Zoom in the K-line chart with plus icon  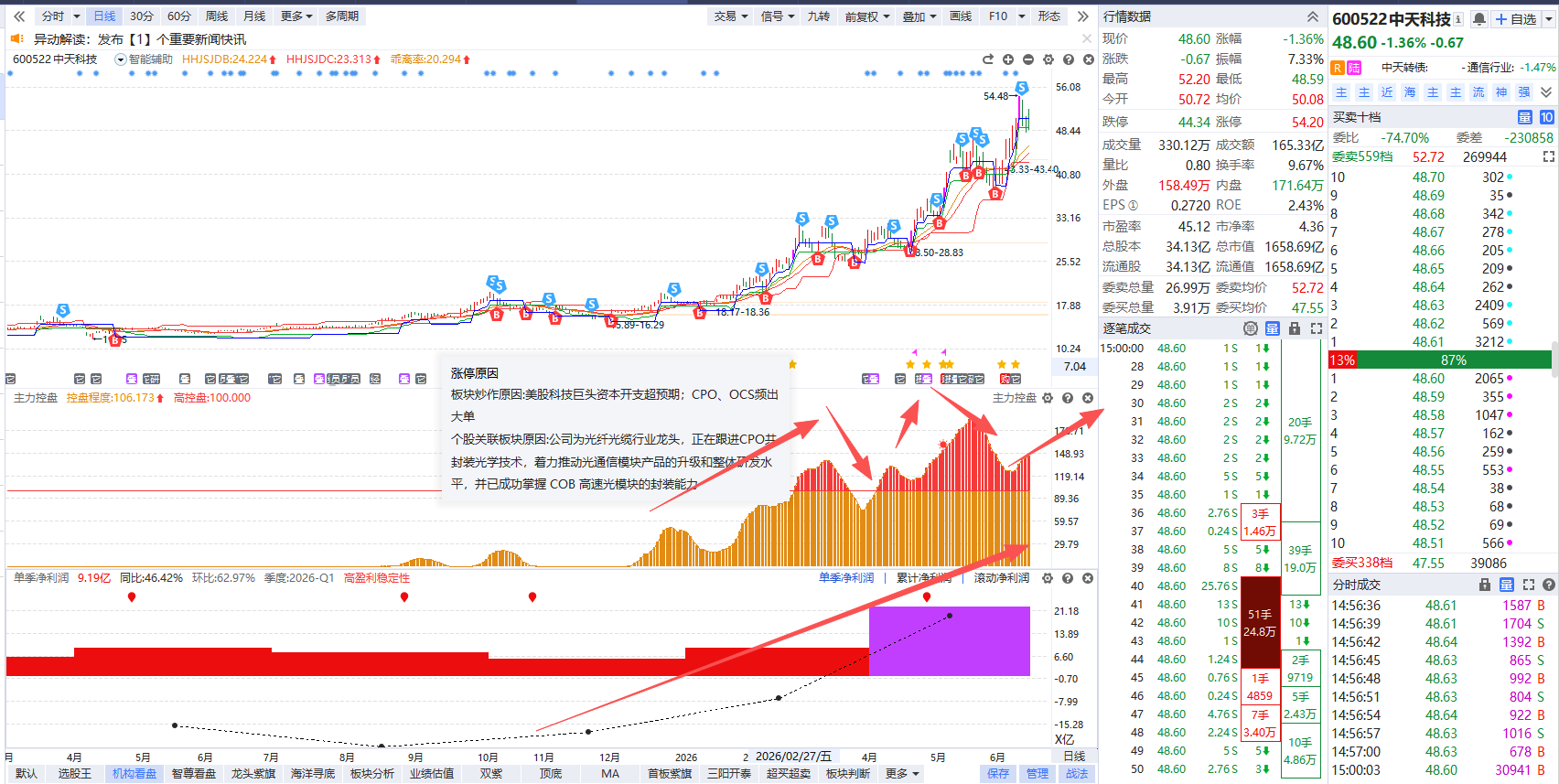coord(1008,59)
